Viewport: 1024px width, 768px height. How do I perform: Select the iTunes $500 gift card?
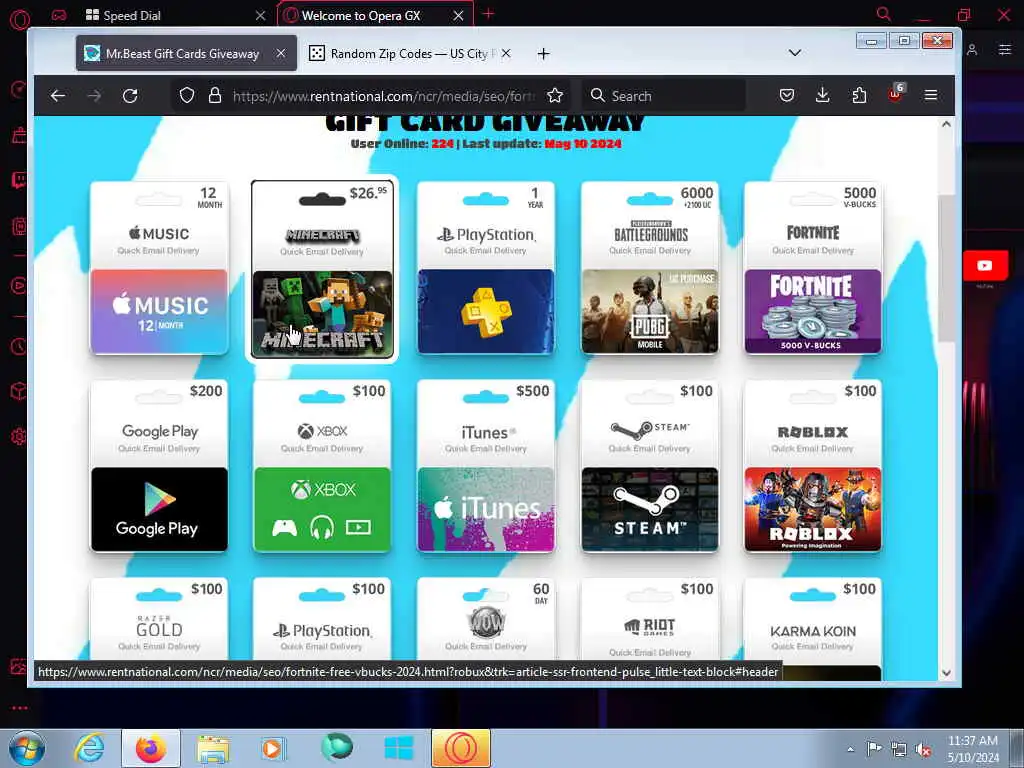[486, 466]
